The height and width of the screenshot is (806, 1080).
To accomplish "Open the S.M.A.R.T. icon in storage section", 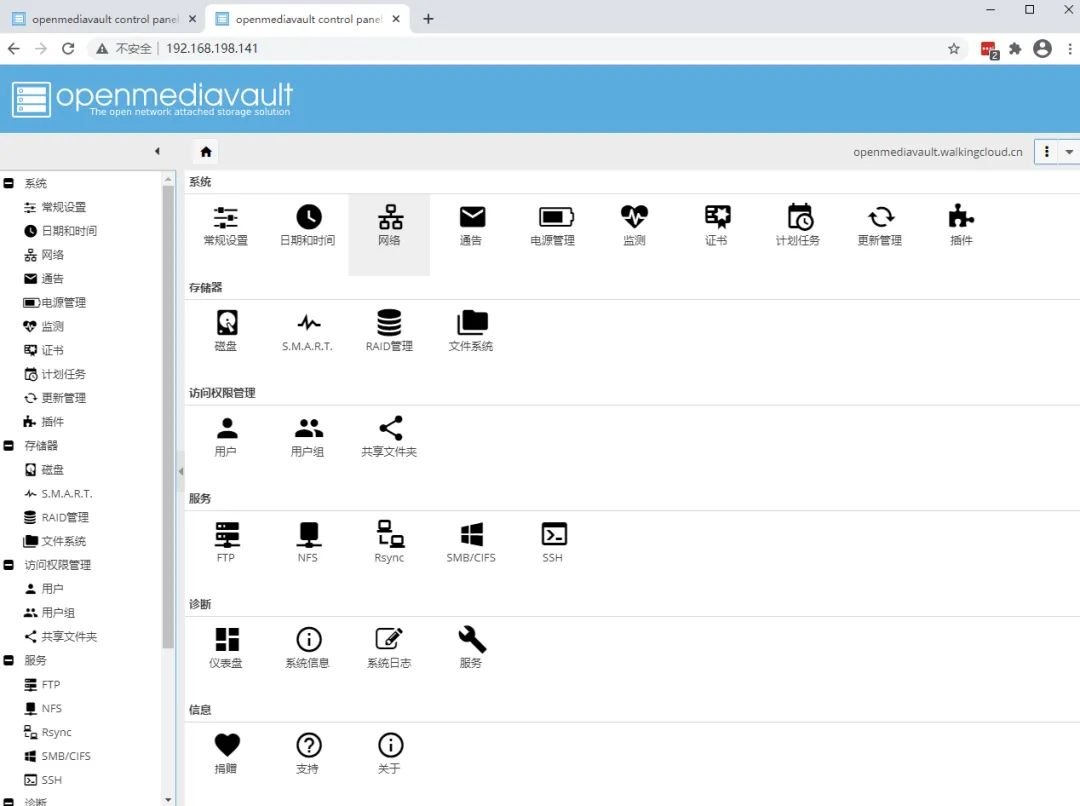I will coord(307,330).
